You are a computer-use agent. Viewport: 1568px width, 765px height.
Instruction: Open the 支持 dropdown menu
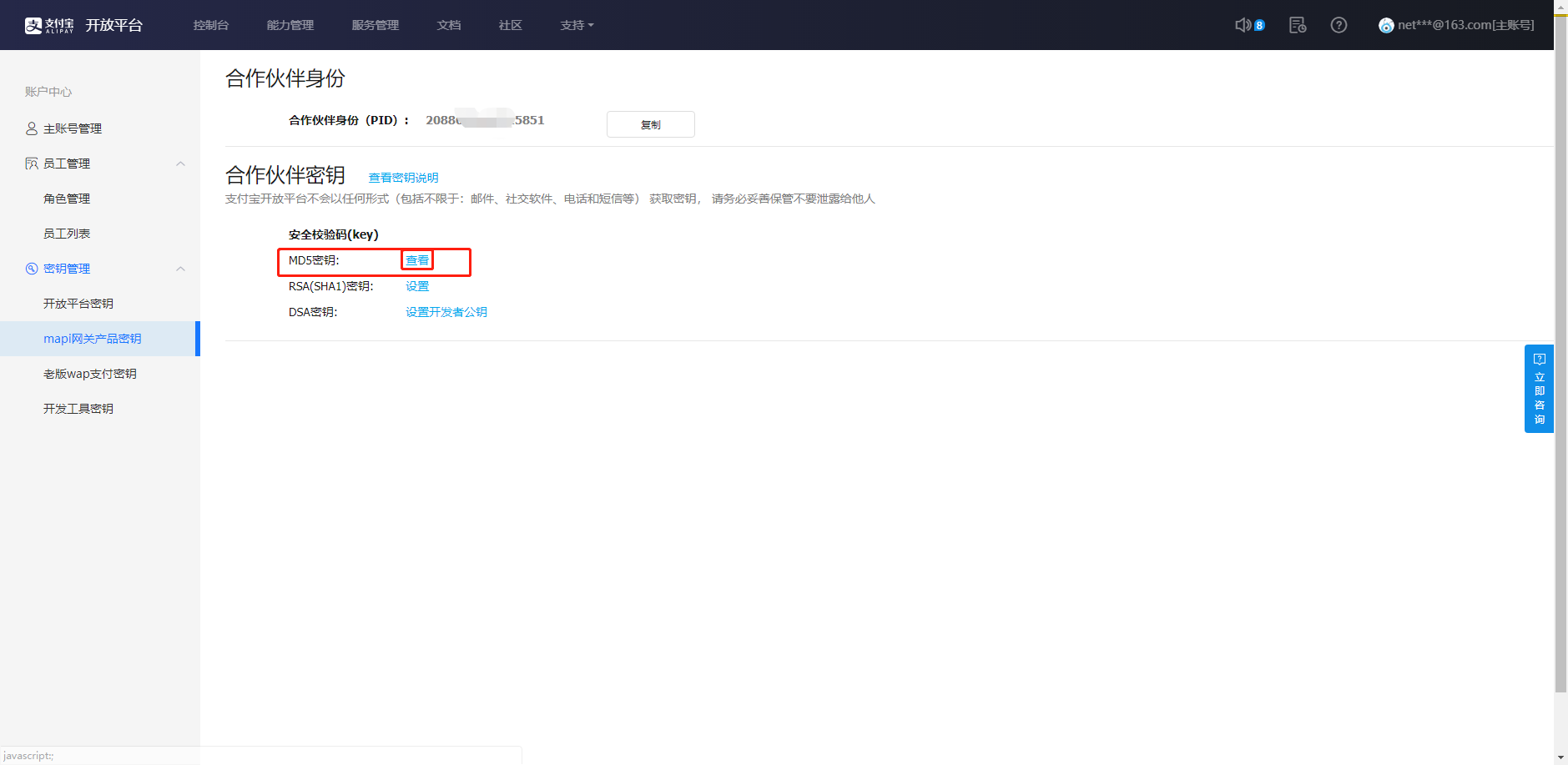tap(577, 25)
